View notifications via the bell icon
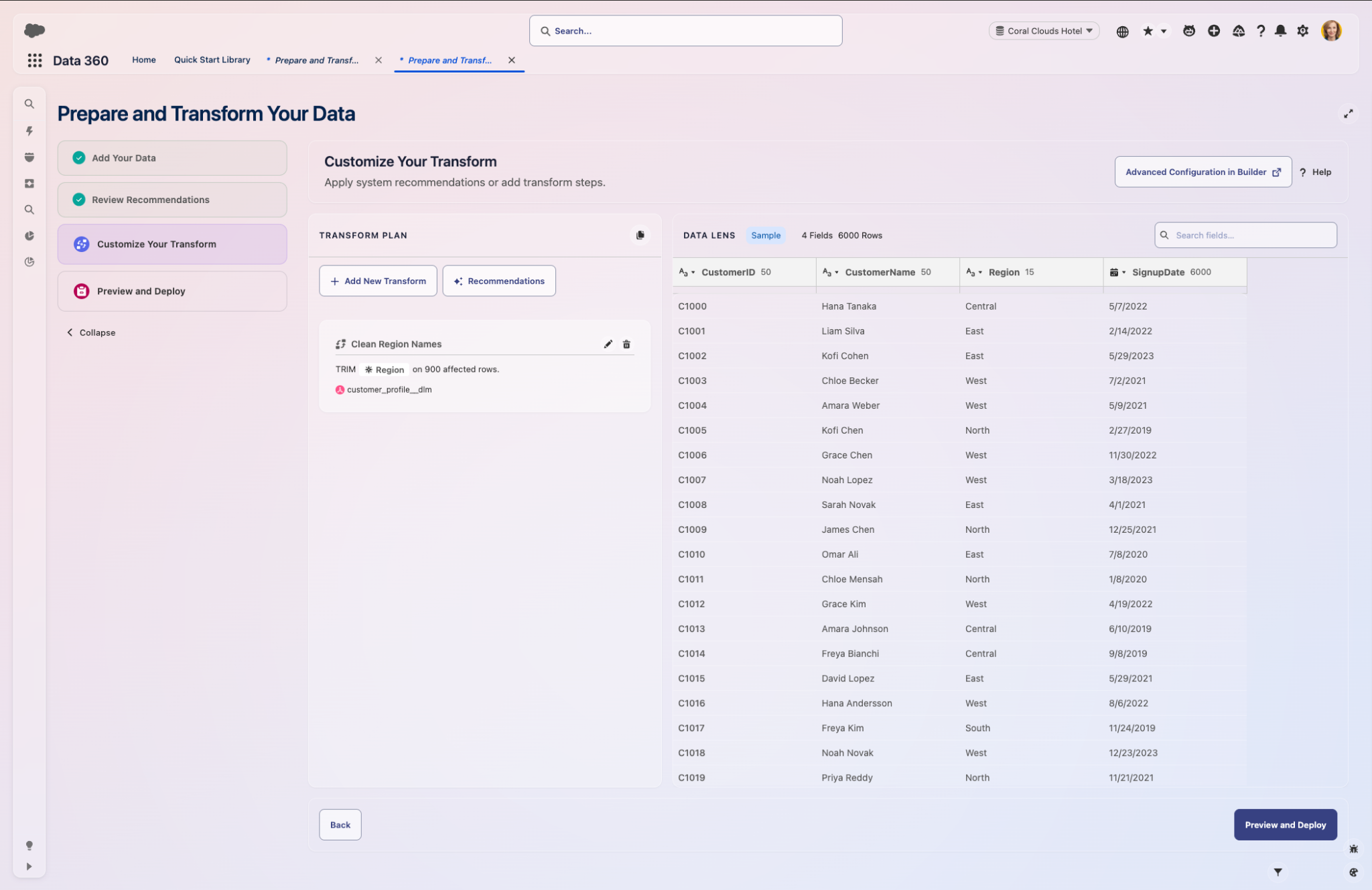The height and width of the screenshot is (890, 1372). [x=1281, y=31]
